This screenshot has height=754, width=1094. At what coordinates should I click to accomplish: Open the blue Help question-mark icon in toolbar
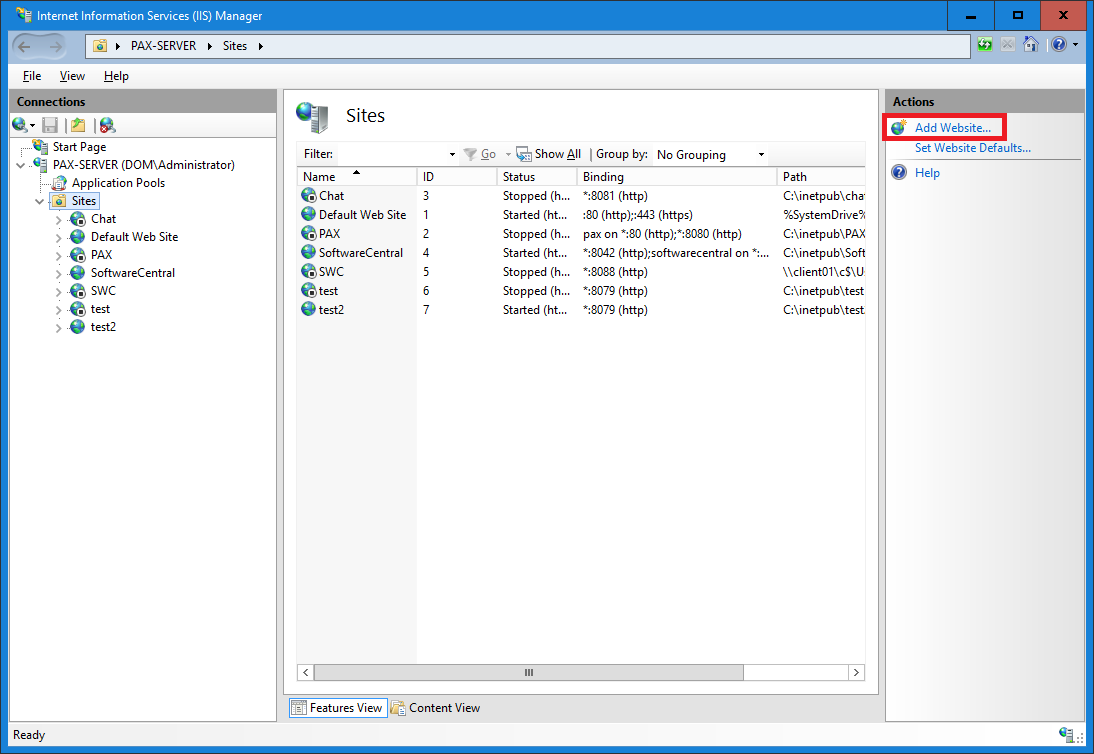coord(1059,45)
